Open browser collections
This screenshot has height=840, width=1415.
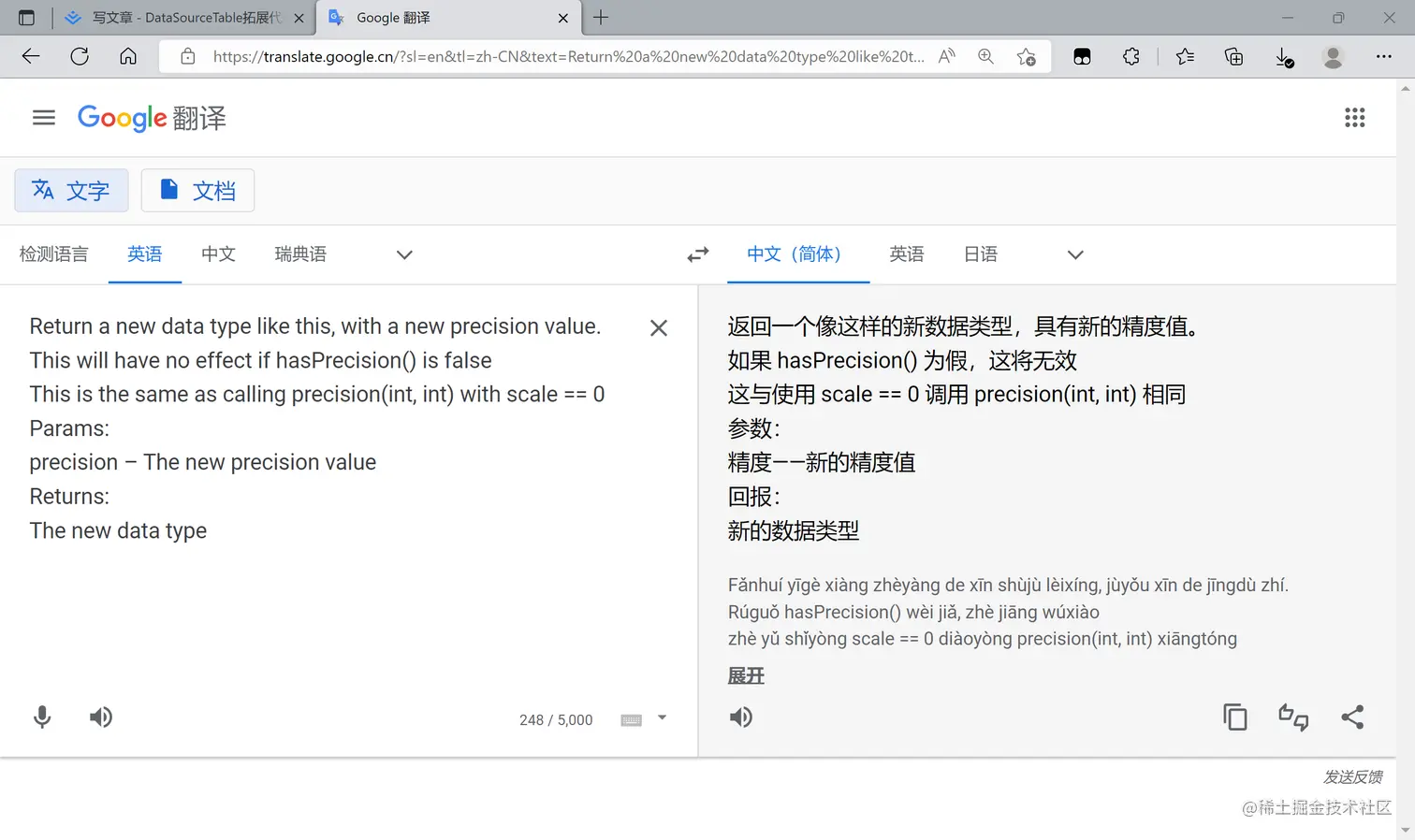[1234, 56]
